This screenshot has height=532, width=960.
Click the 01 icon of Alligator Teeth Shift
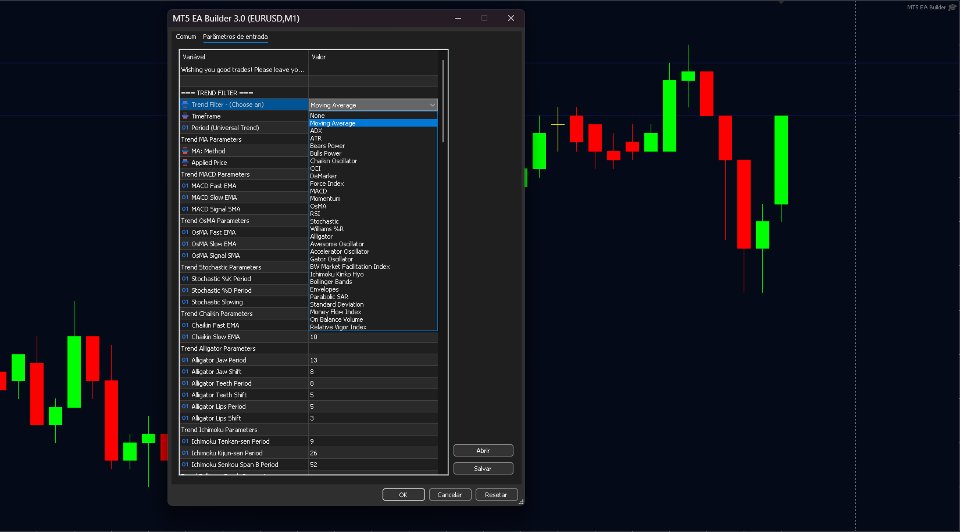tap(185, 395)
